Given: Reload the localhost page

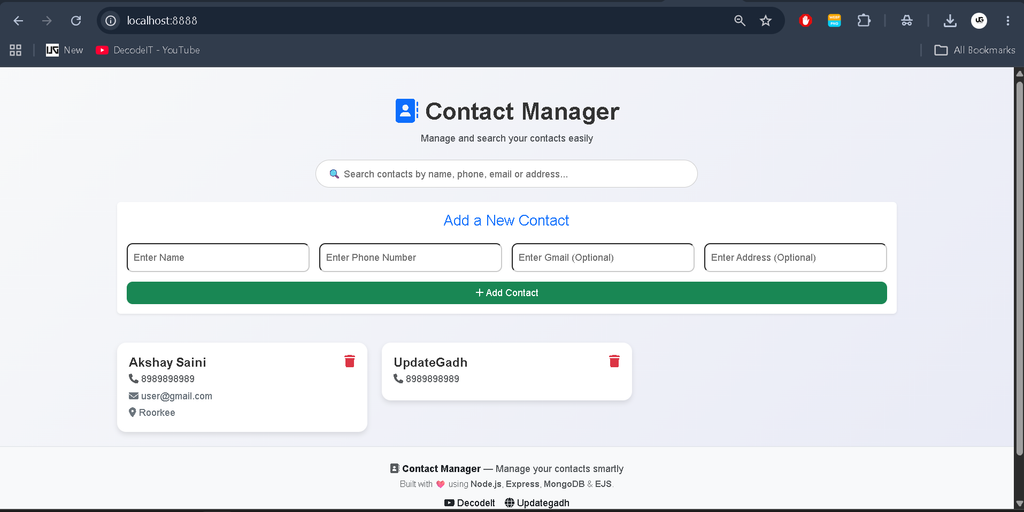Looking at the screenshot, I should tap(76, 21).
